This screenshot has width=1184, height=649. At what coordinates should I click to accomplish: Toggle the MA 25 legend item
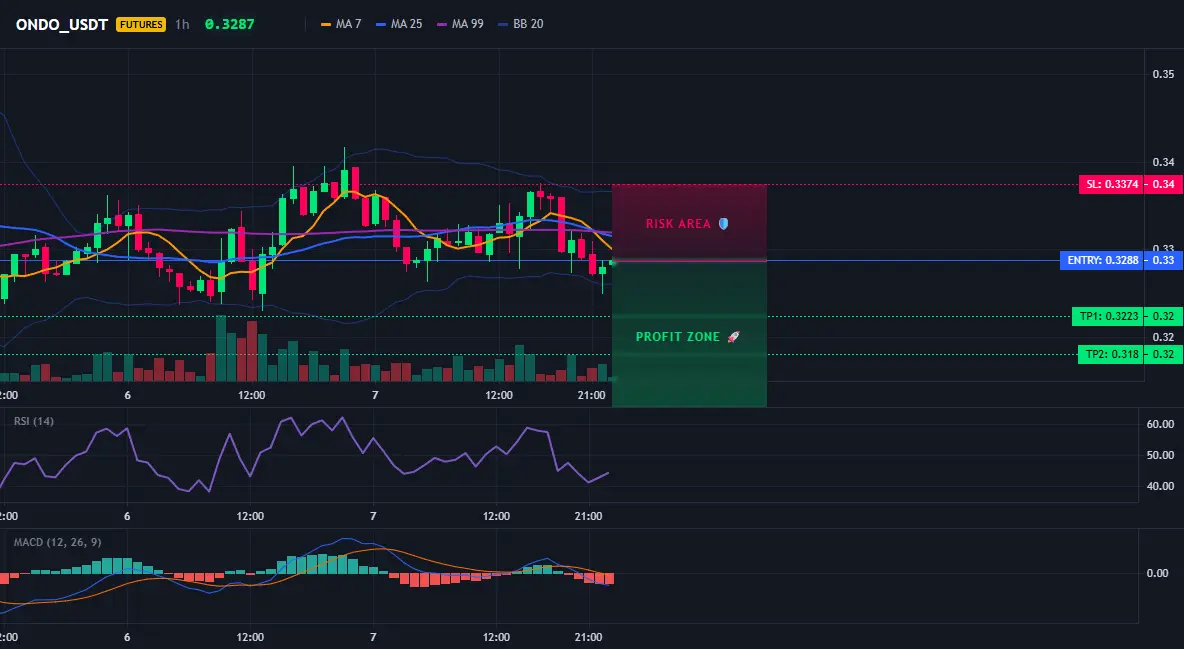(x=399, y=24)
